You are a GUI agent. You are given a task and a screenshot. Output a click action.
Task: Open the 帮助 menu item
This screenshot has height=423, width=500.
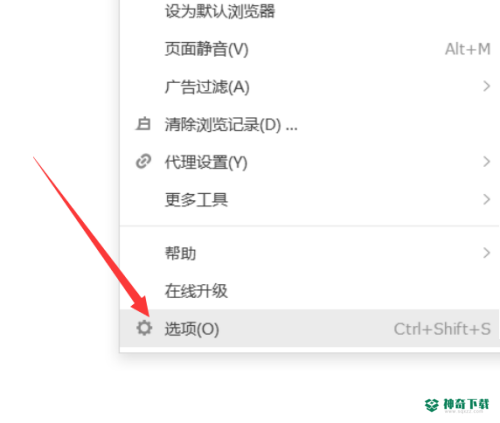click(310, 253)
